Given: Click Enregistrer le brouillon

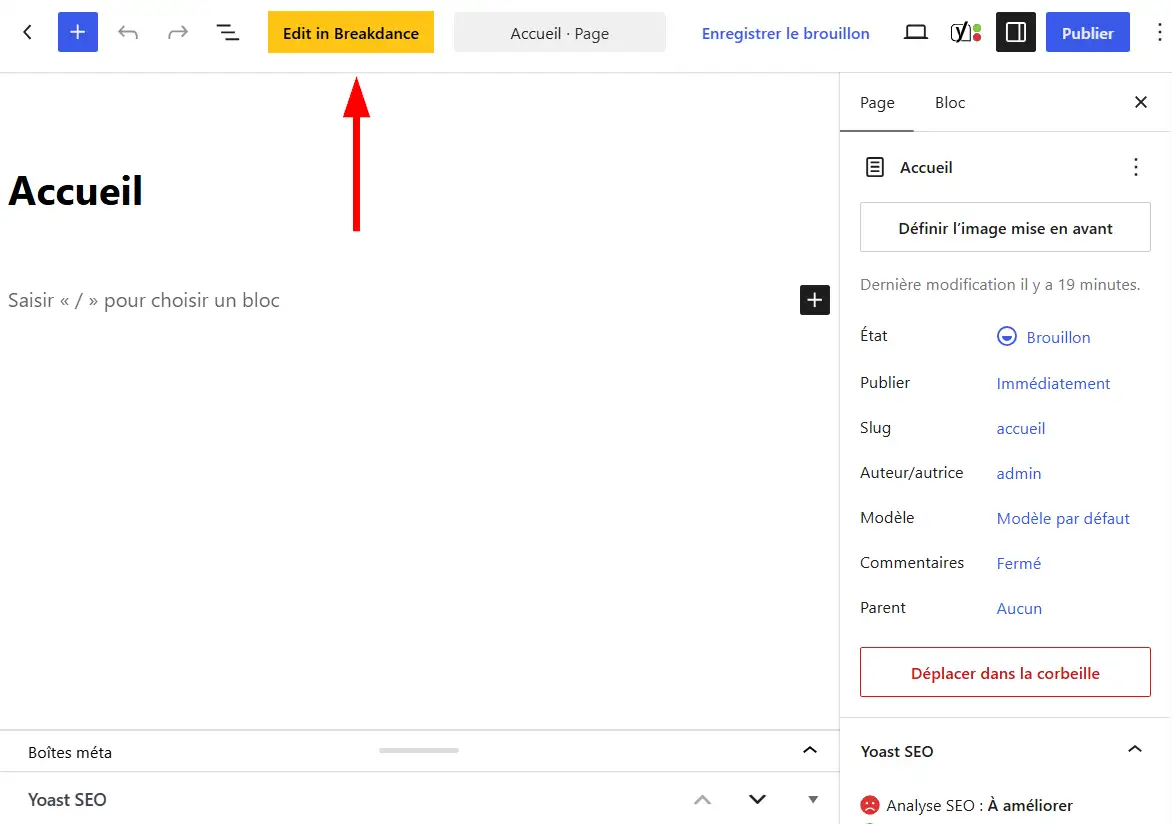Looking at the screenshot, I should click(x=786, y=33).
